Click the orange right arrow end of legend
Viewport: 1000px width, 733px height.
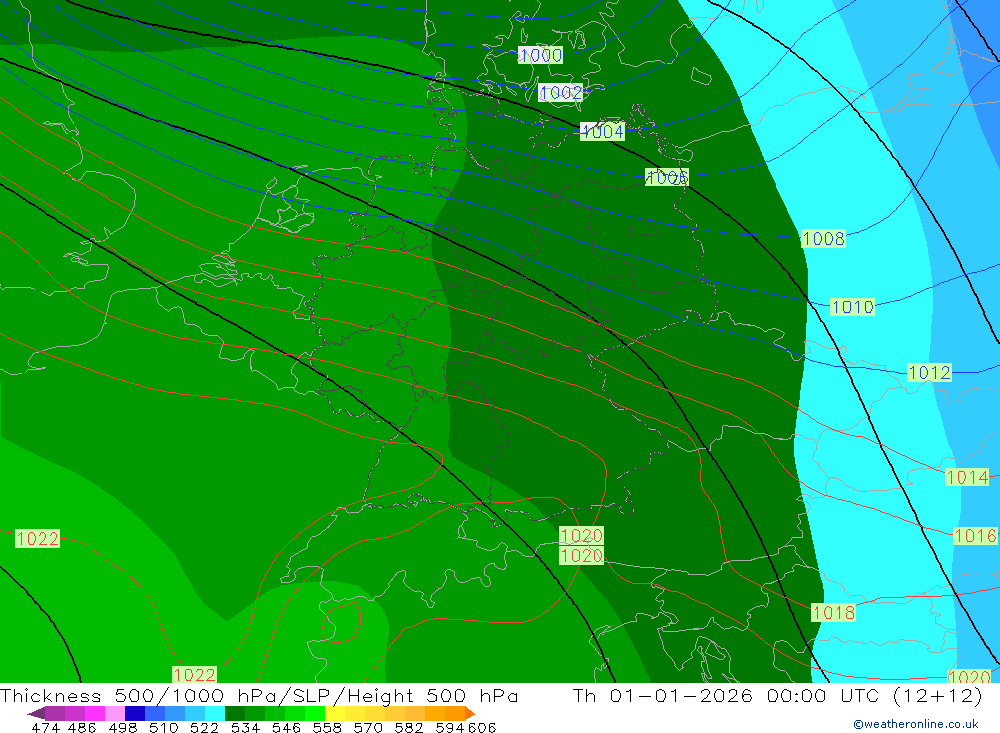point(470,713)
